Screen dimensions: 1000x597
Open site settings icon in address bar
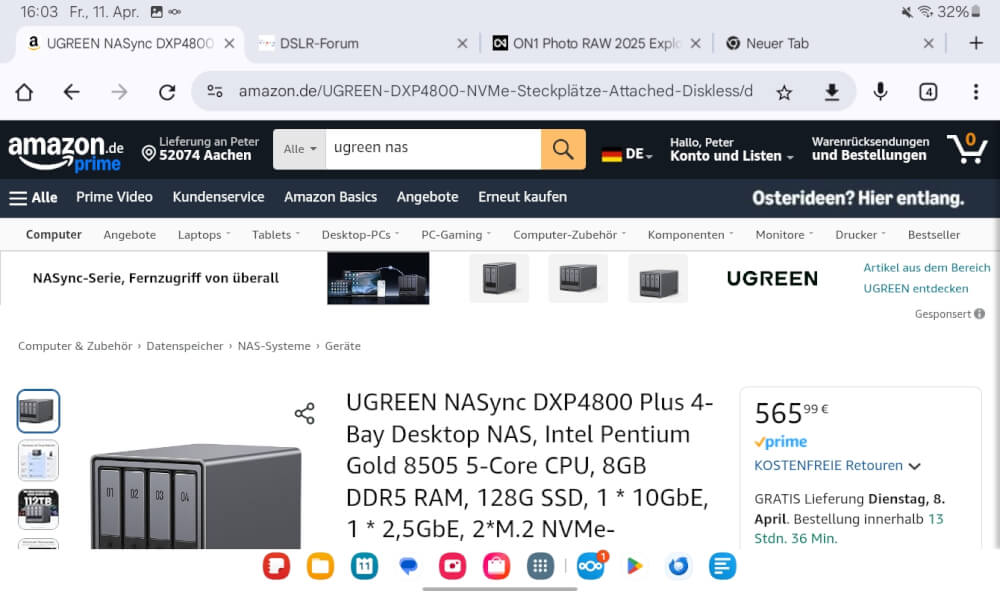pyautogui.click(x=215, y=92)
